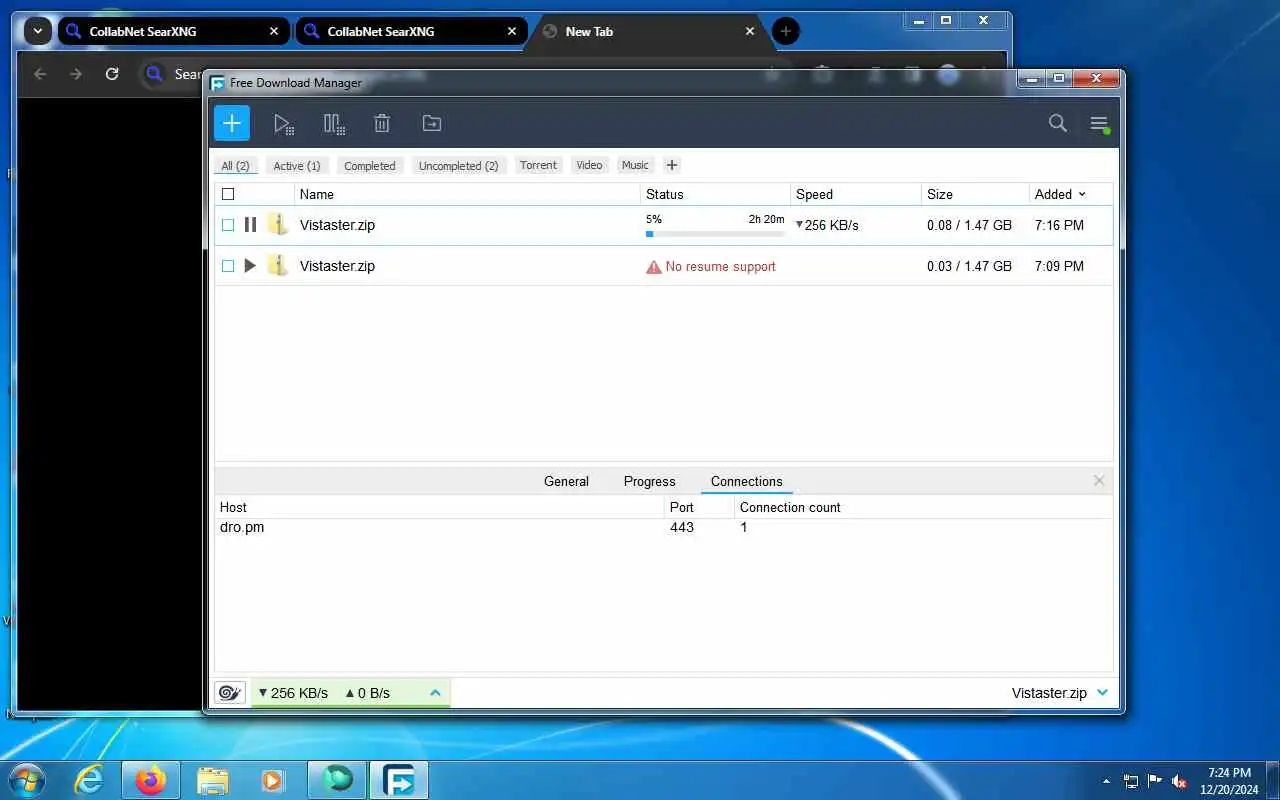Toggle sort order on the Added column
This screenshot has height=800, width=1280.
[x=1070, y=194]
